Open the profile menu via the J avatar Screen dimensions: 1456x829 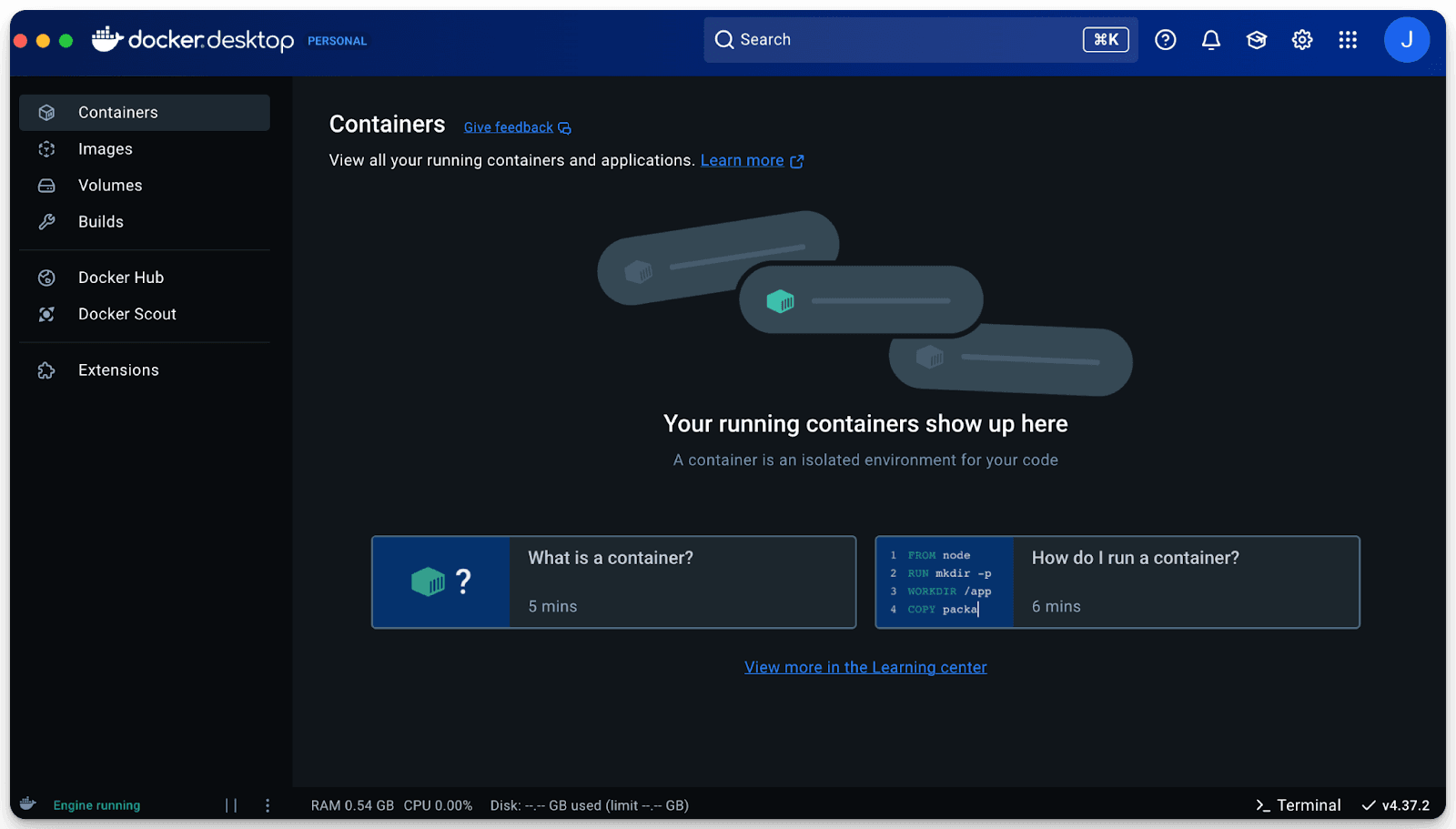pyautogui.click(x=1406, y=39)
